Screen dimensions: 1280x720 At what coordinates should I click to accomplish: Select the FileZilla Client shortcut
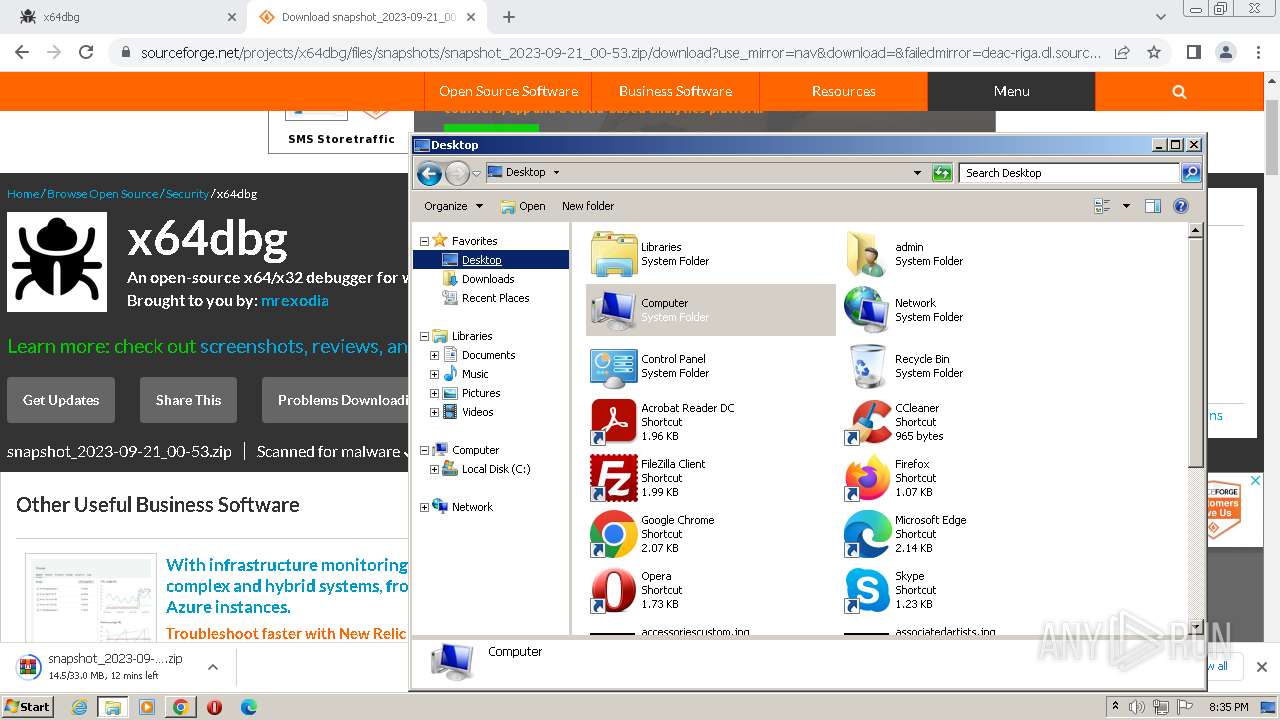click(x=614, y=478)
